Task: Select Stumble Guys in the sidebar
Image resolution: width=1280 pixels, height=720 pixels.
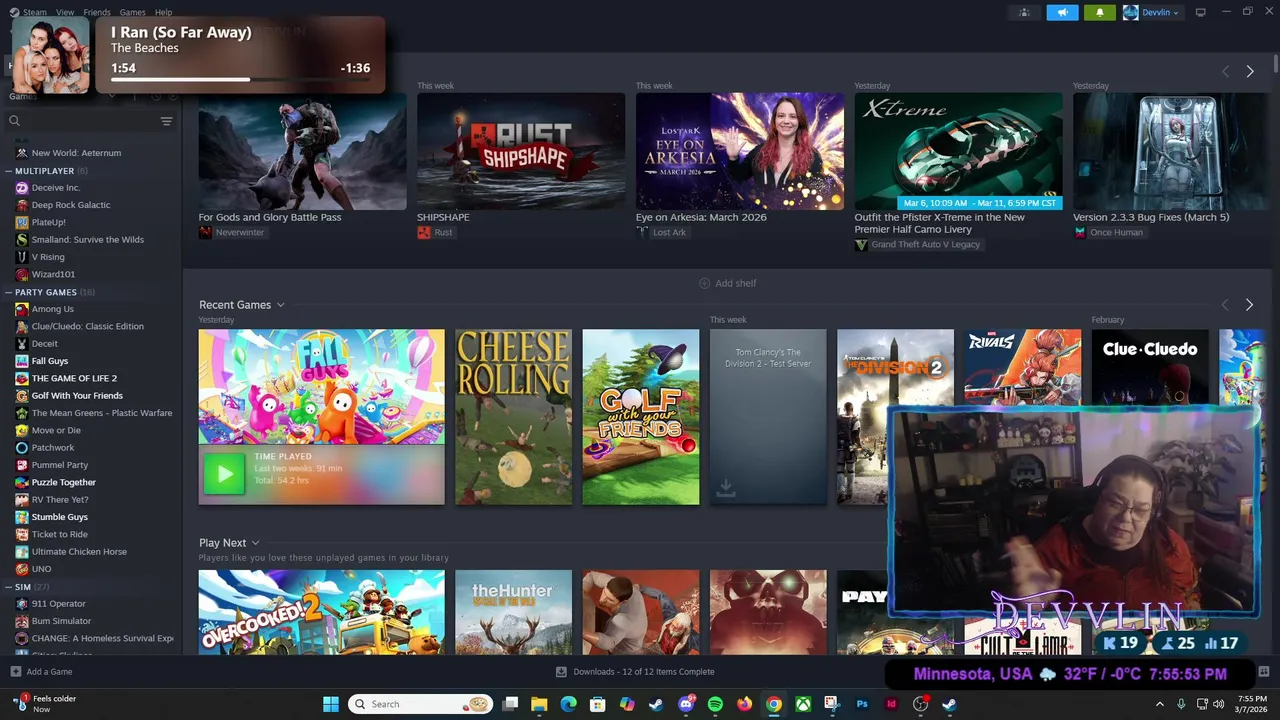Action: [59, 517]
